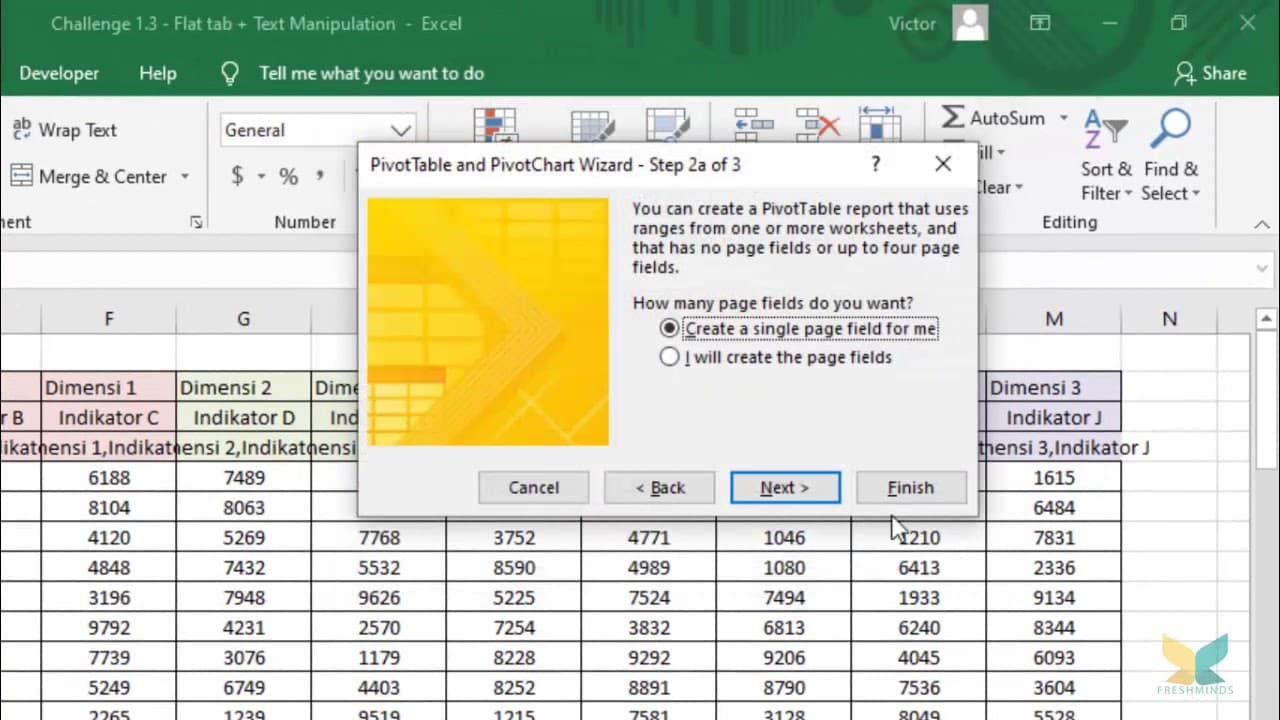Select column N header
Screen dimensions: 1280x720
[1170, 319]
